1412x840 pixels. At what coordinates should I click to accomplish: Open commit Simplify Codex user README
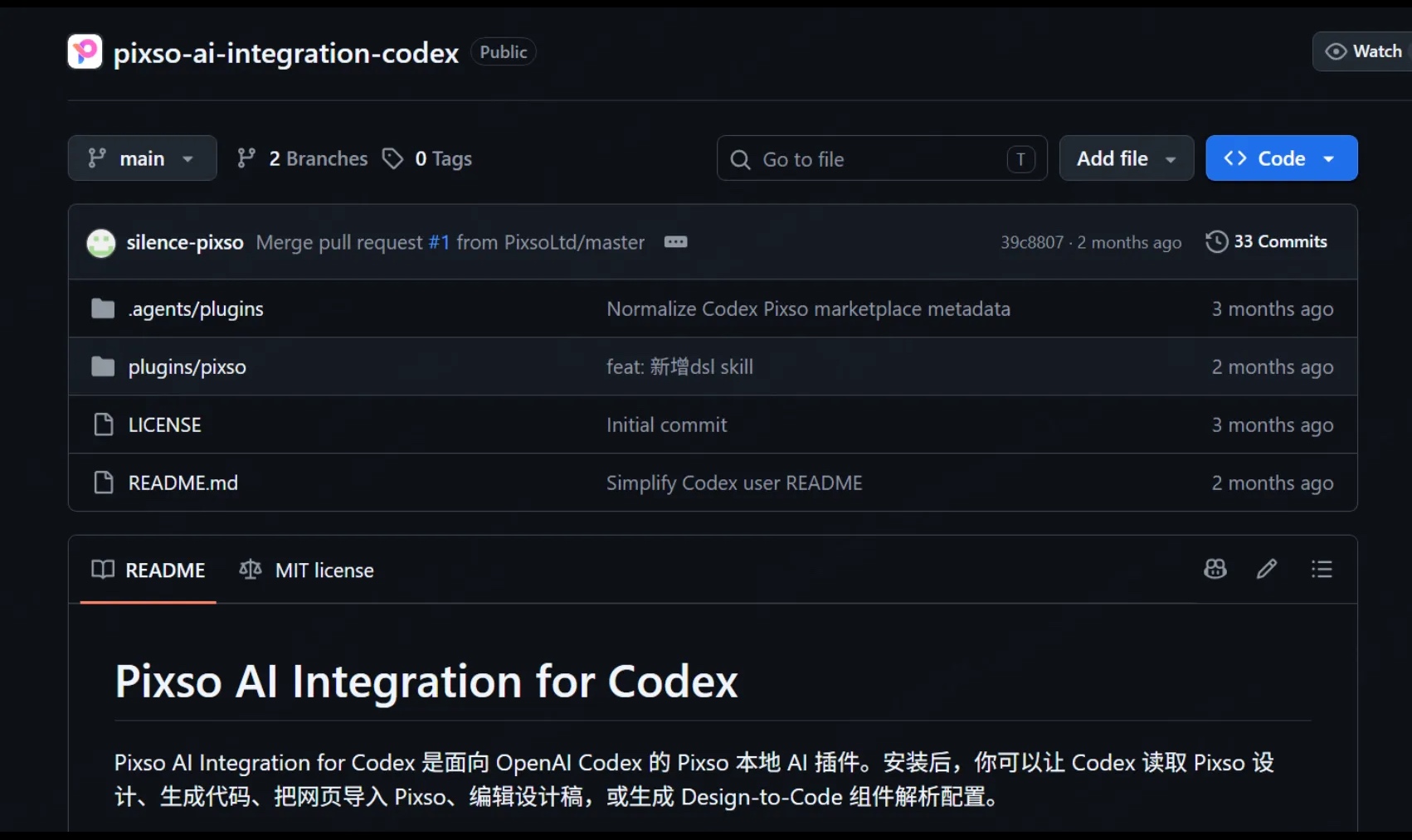point(735,483)
